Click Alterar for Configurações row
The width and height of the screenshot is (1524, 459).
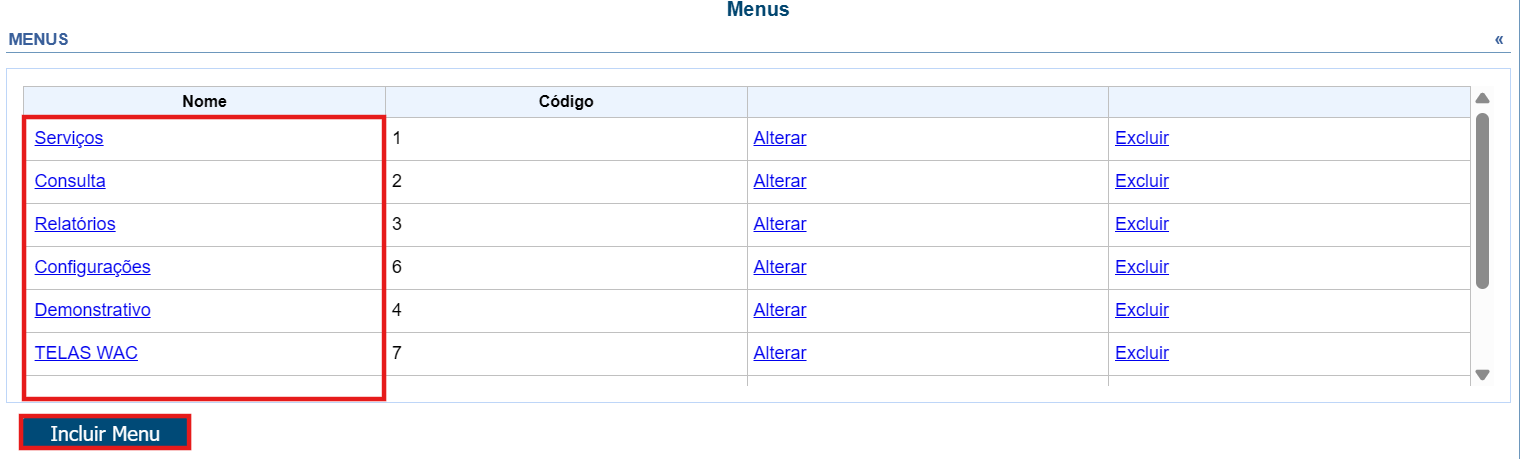tap(780, 267)
